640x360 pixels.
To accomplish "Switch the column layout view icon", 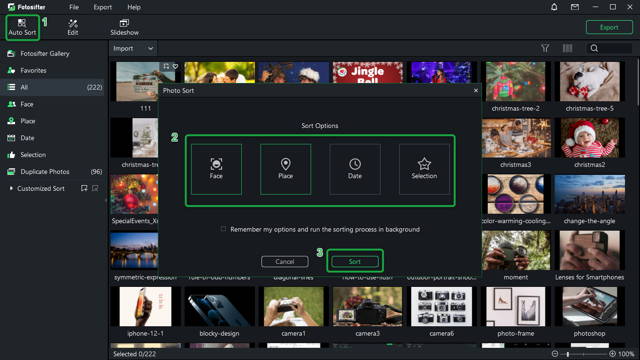I will pos(567,48).
